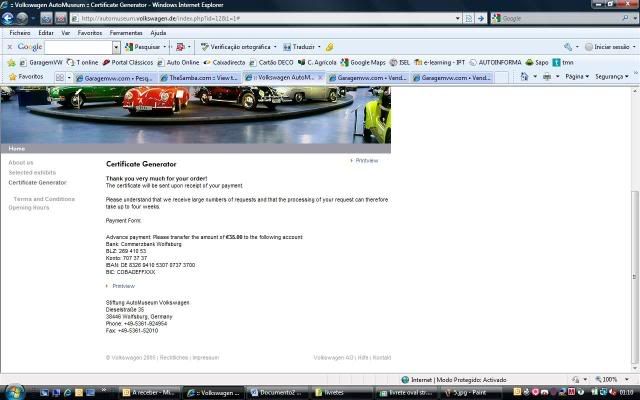The height and width of the screenshot is (400, 640).
Task: Click the Google toolbar bookmarks icon
Action: 180,47
